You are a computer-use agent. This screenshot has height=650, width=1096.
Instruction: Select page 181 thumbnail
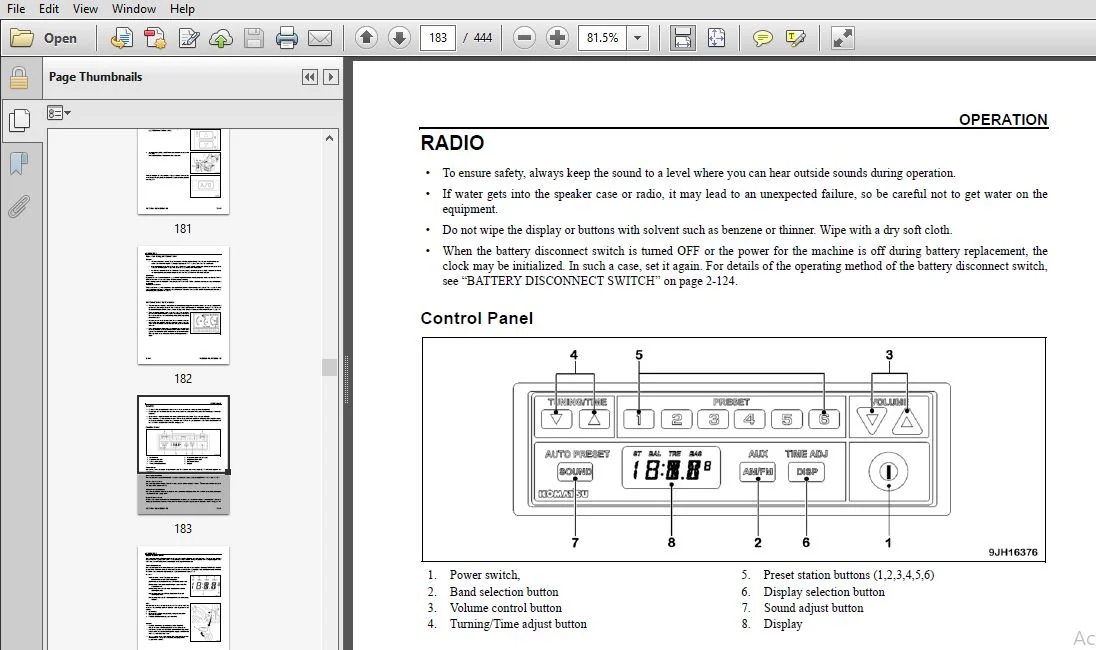tap(183, 171)
